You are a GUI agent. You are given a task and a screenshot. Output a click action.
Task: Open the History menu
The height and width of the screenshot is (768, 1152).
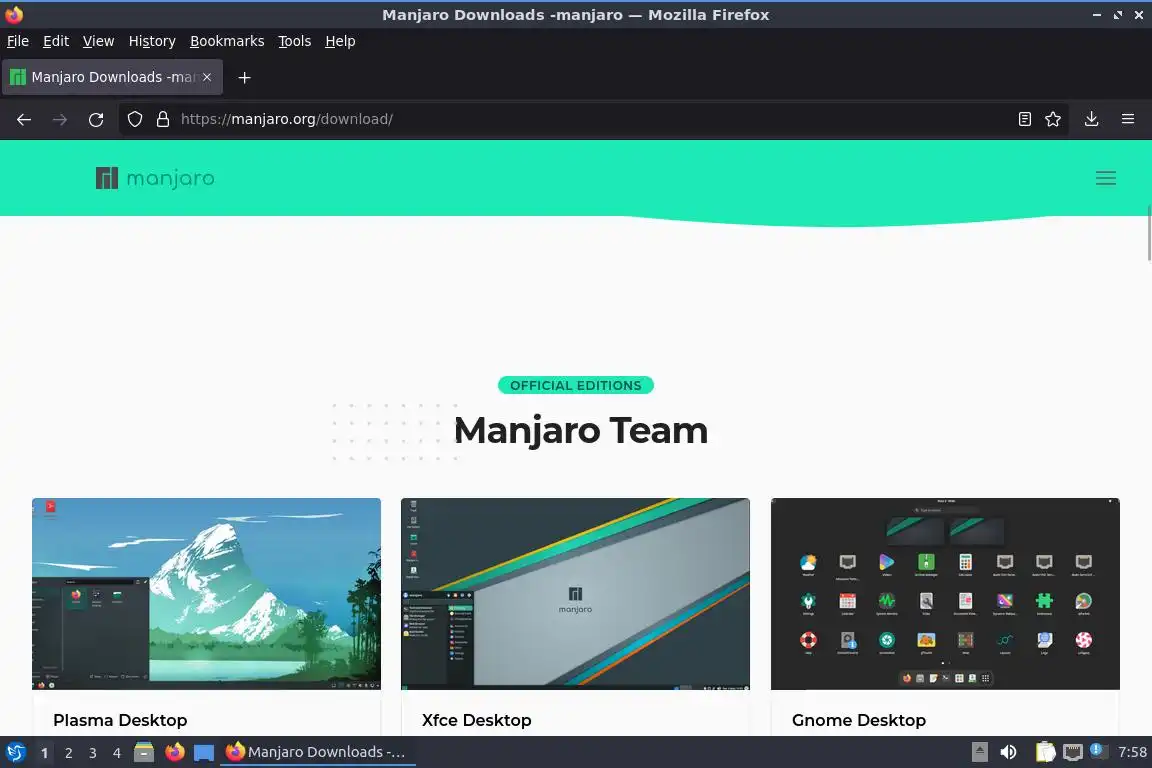point(152,41)
